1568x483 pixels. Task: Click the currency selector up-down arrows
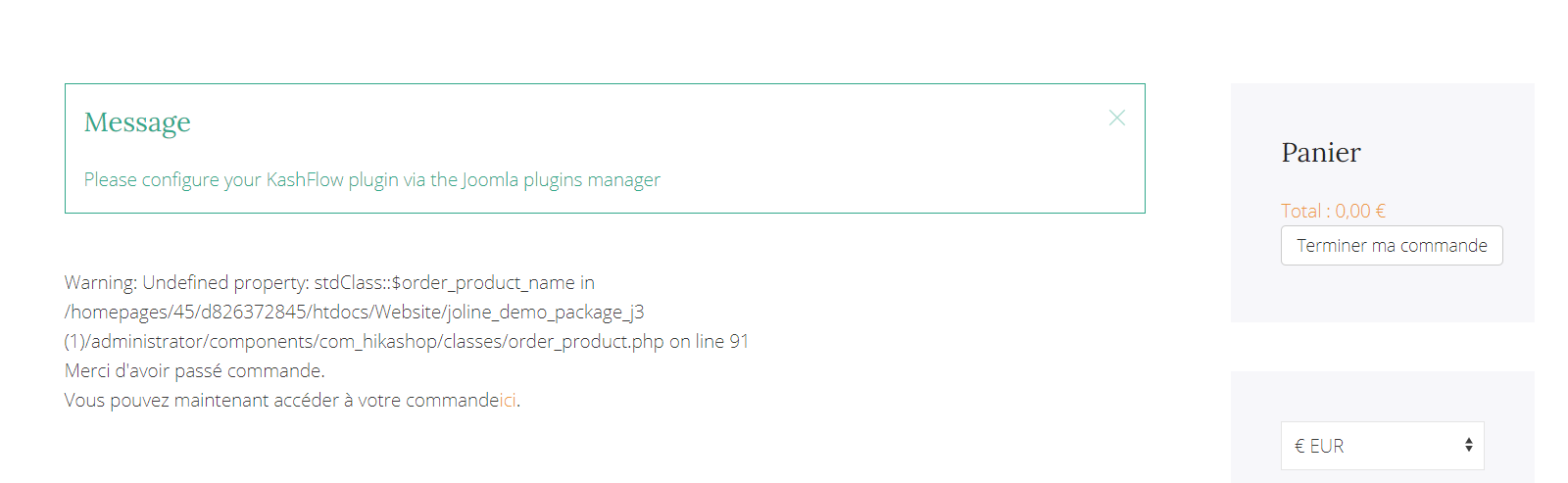(1468, 446)
